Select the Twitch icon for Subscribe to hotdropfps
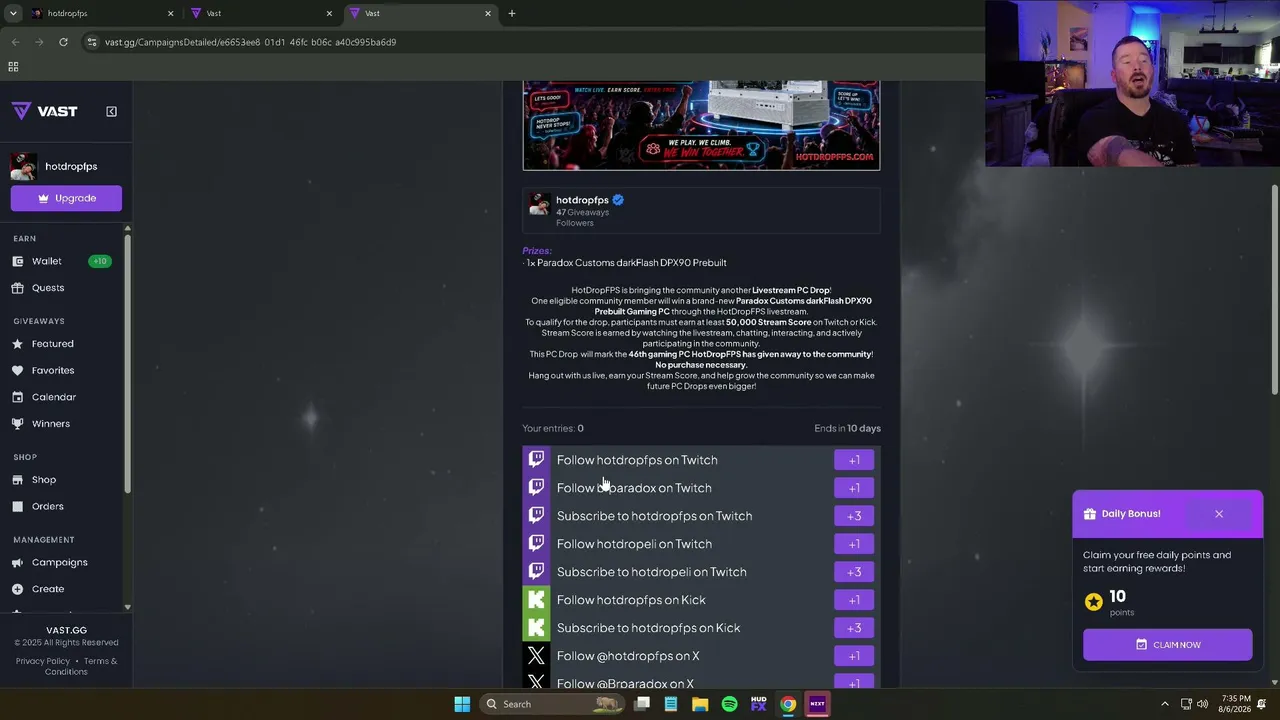 coord(536,516)
